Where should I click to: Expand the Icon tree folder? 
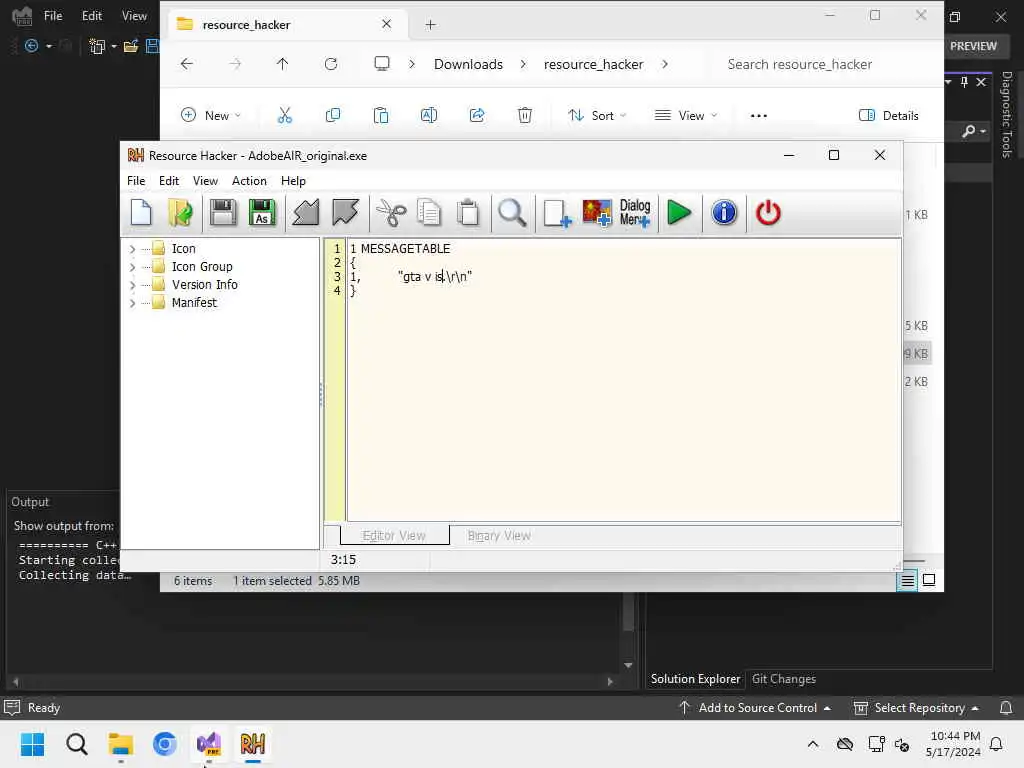pyautogui.click(x=133, y=249)
